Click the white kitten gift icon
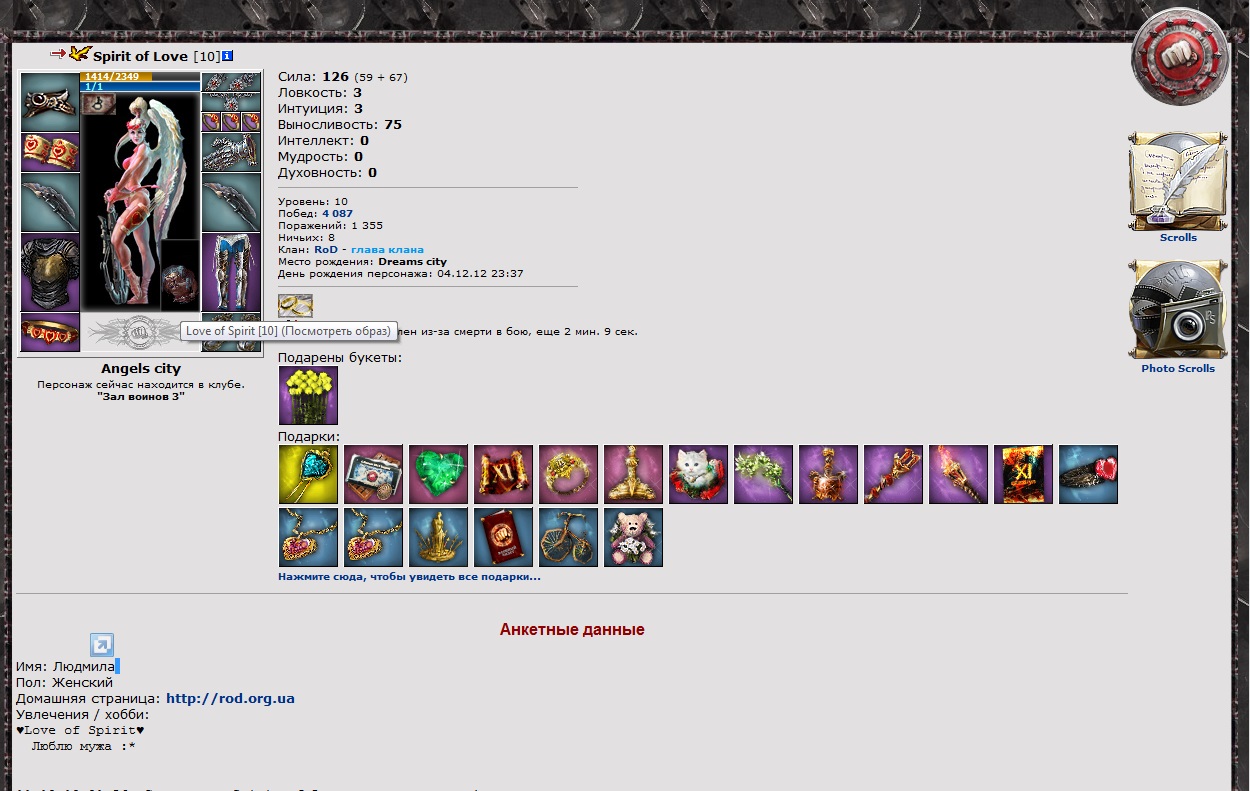The width and height of the screenshot is (1250, 791). [698, 474]
